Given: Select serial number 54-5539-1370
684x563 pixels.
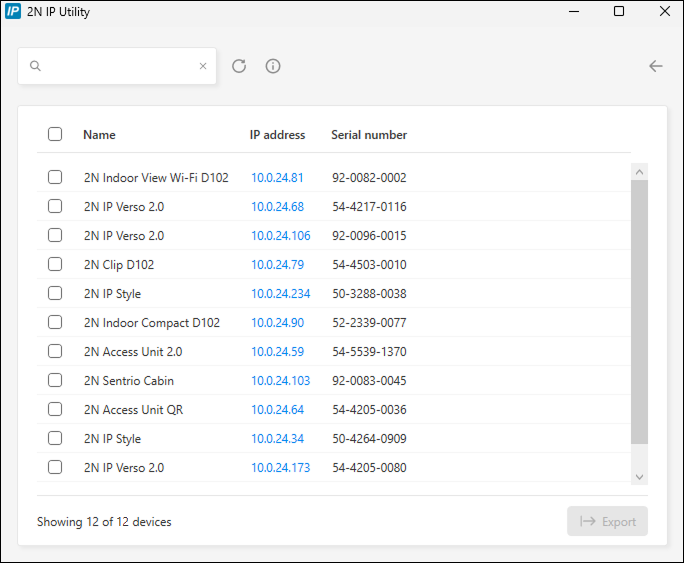Looking at the screenshot, I should tap(369, 351).
